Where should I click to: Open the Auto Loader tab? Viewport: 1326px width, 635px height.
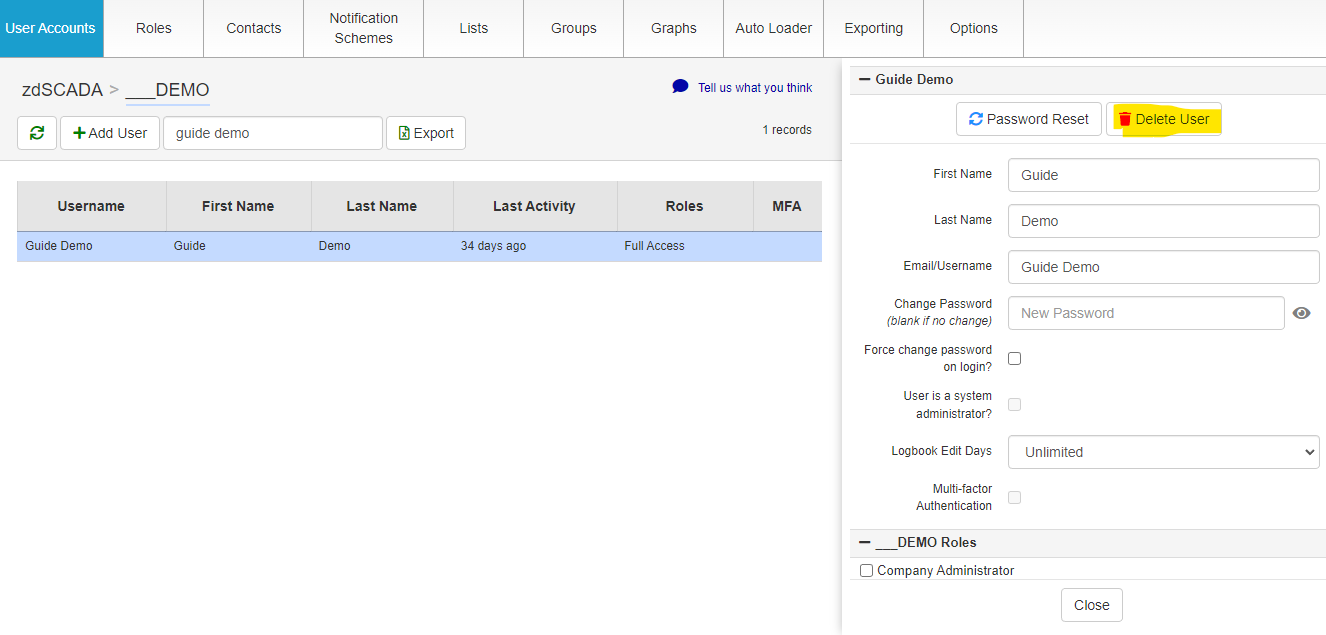(x=773, y=28)
